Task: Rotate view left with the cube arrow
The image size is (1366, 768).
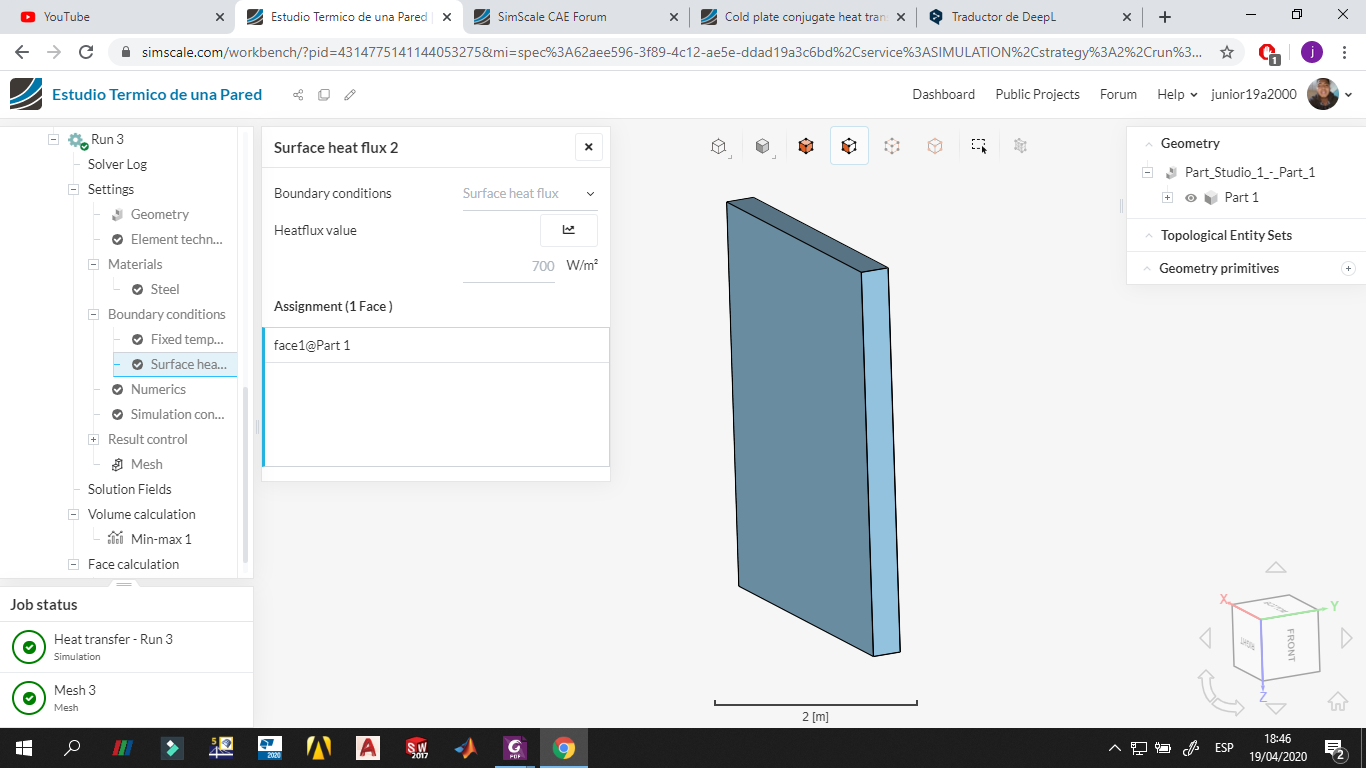Action: coord(1205,638)
